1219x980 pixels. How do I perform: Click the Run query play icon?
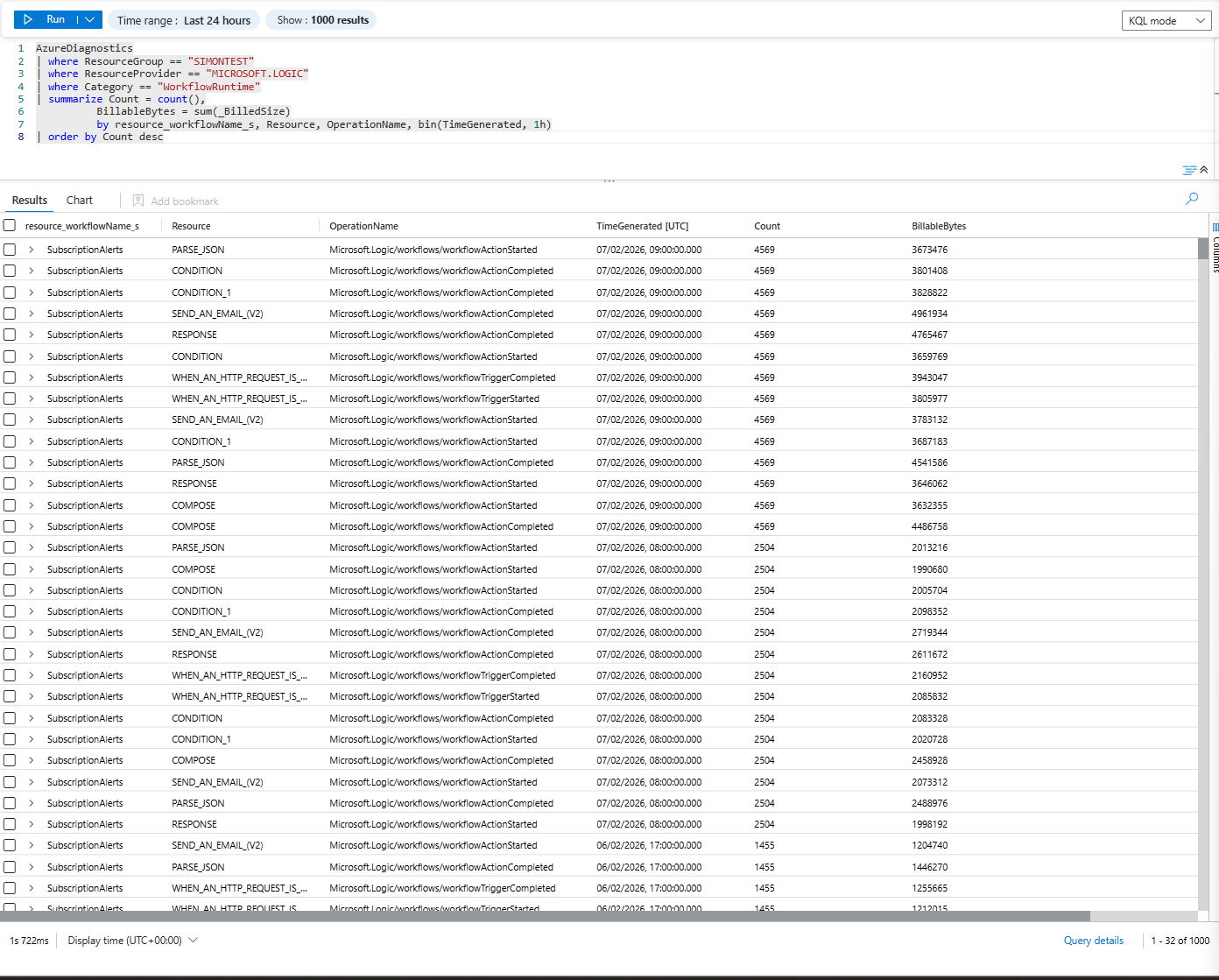click(x=28, y=19)
